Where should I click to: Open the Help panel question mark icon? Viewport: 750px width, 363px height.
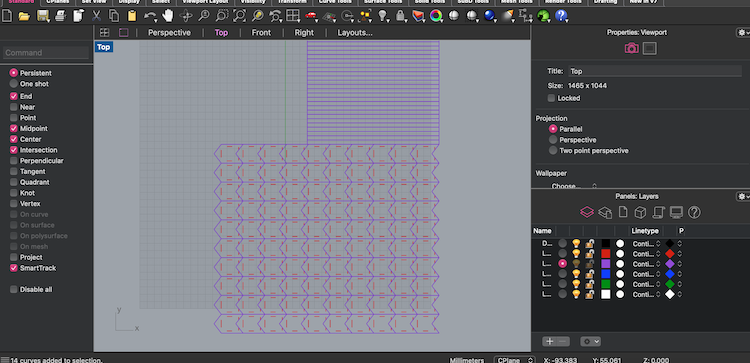click(694, 212)
